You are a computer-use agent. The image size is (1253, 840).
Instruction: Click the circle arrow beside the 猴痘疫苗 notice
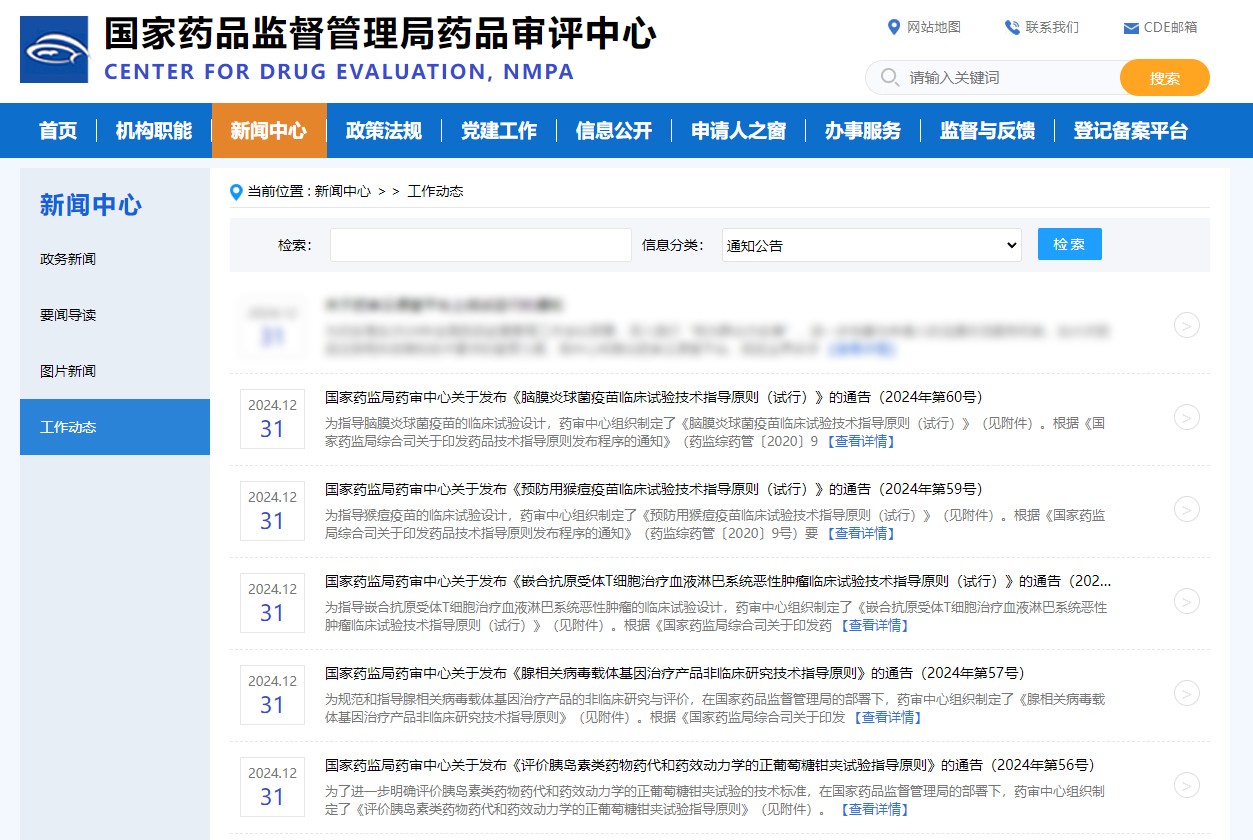pos(1187,509)
